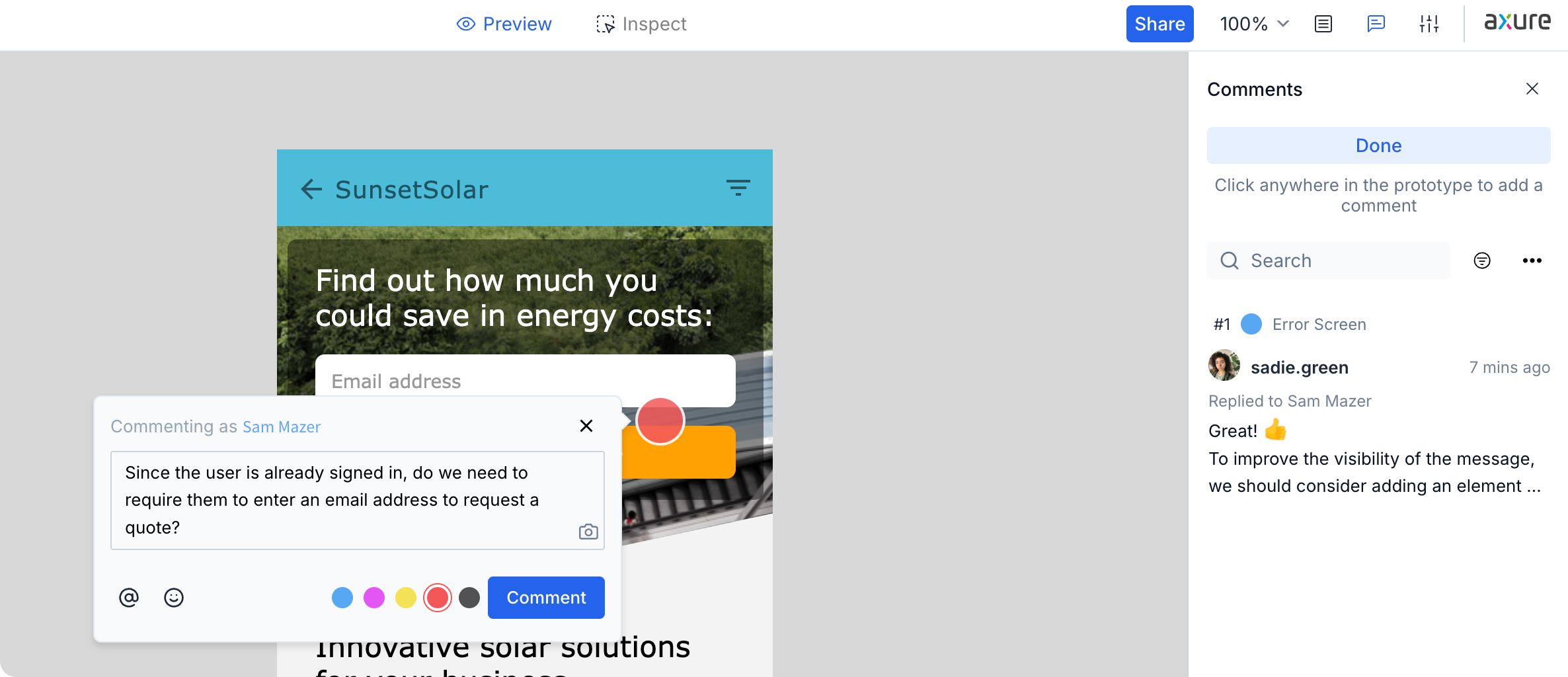The width and height of the screenshot is (1568, 677).
Task: Click Done in Comments panel
Action: (x=1378, y=145)
